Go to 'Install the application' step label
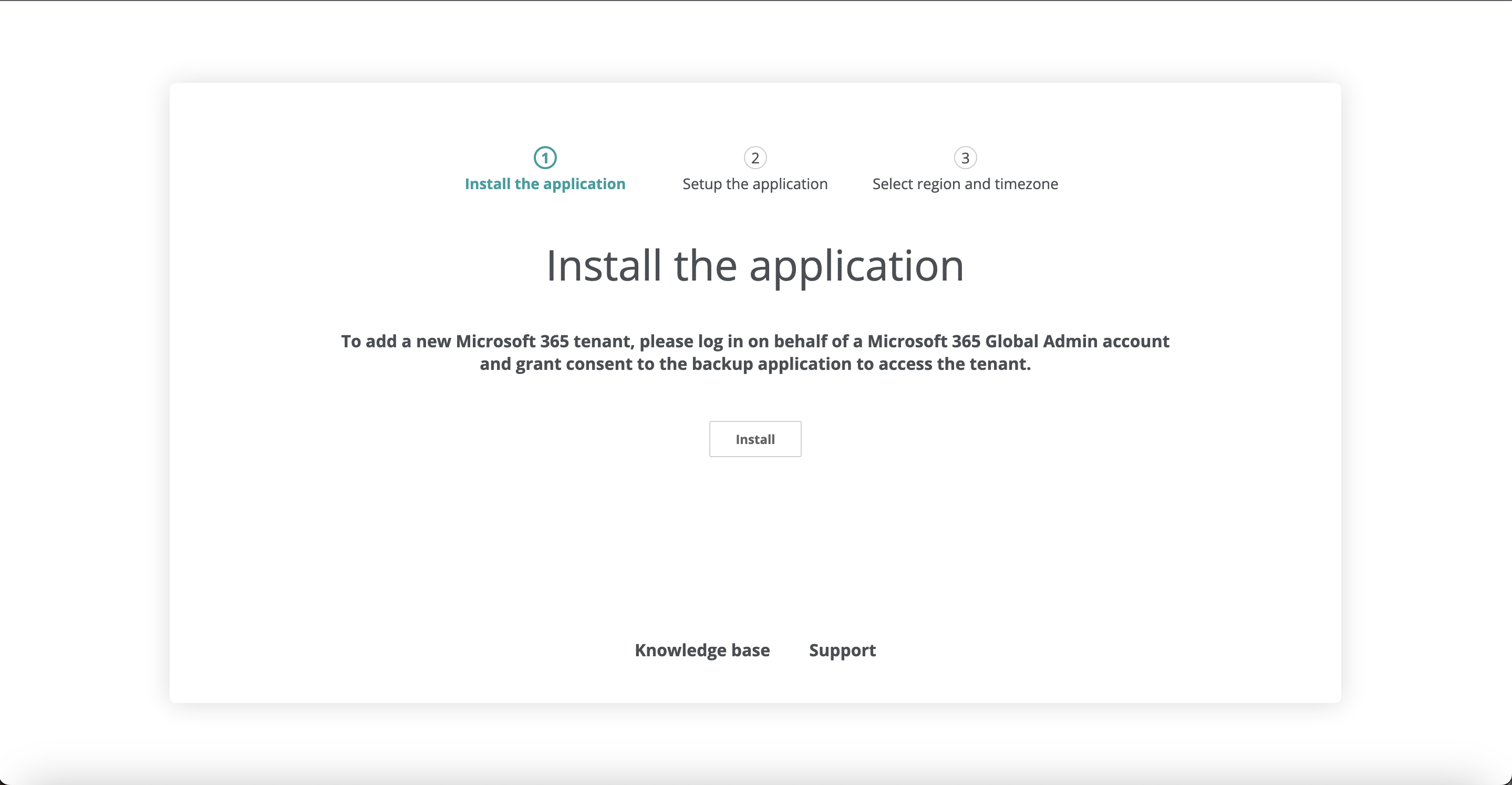 coord(545,184)
